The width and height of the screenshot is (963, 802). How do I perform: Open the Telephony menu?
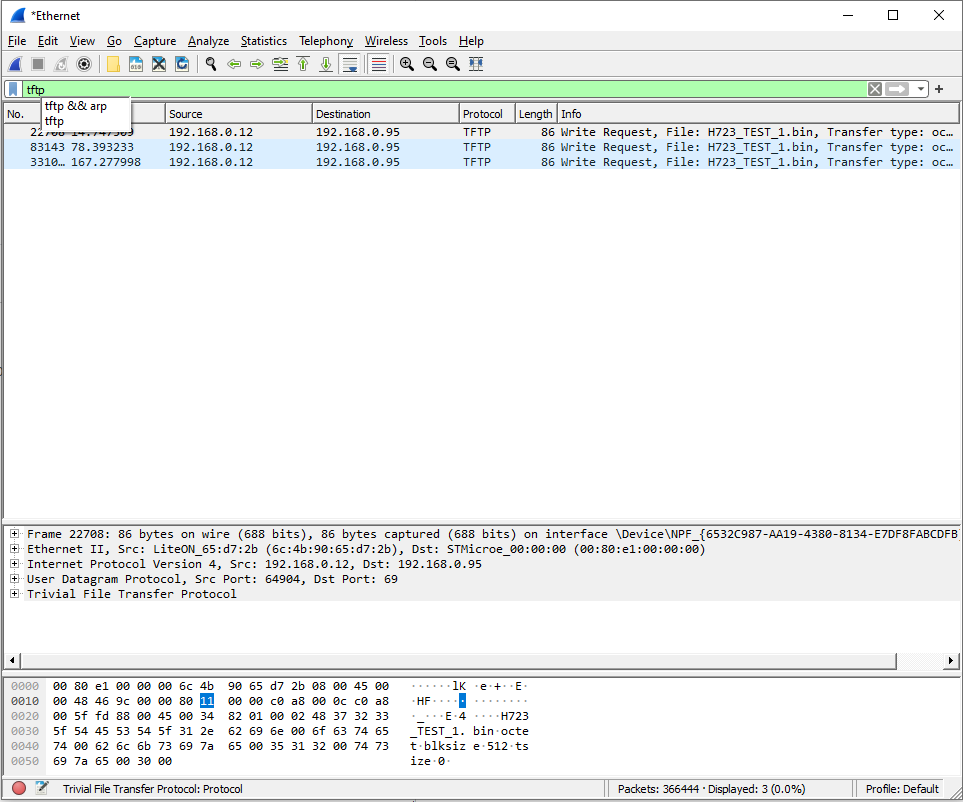tap(325, 41)
